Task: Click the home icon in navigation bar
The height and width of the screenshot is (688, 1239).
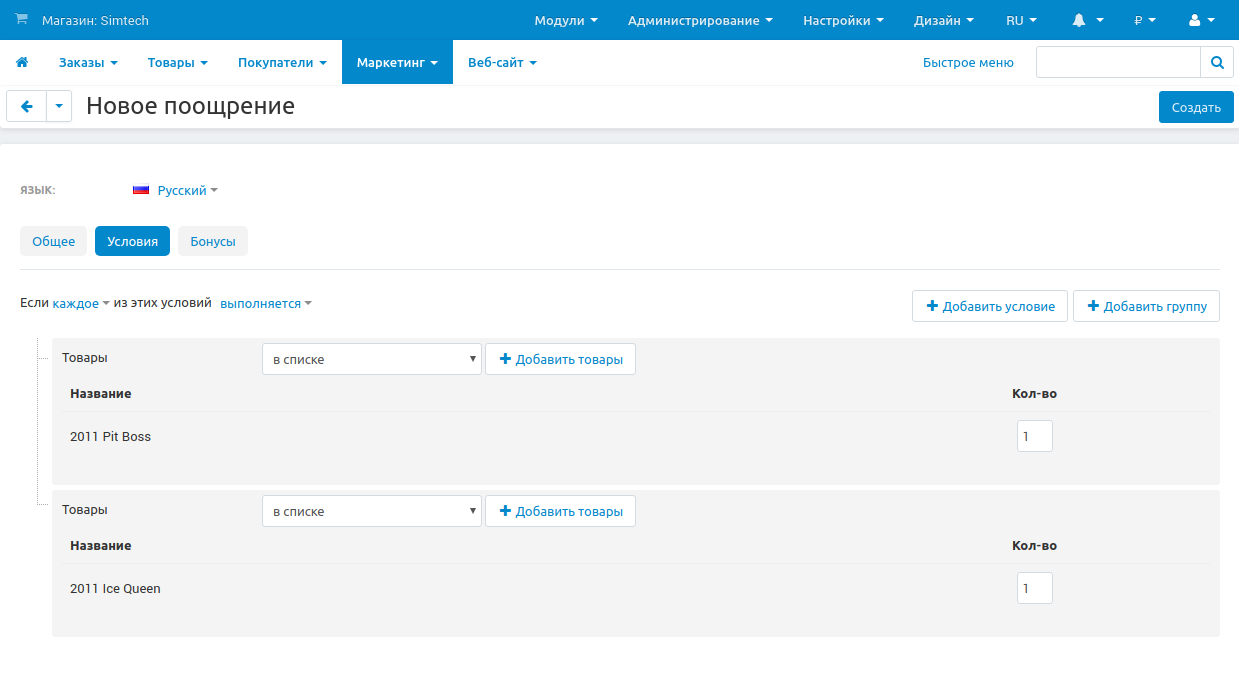Action: click(22, 62)
